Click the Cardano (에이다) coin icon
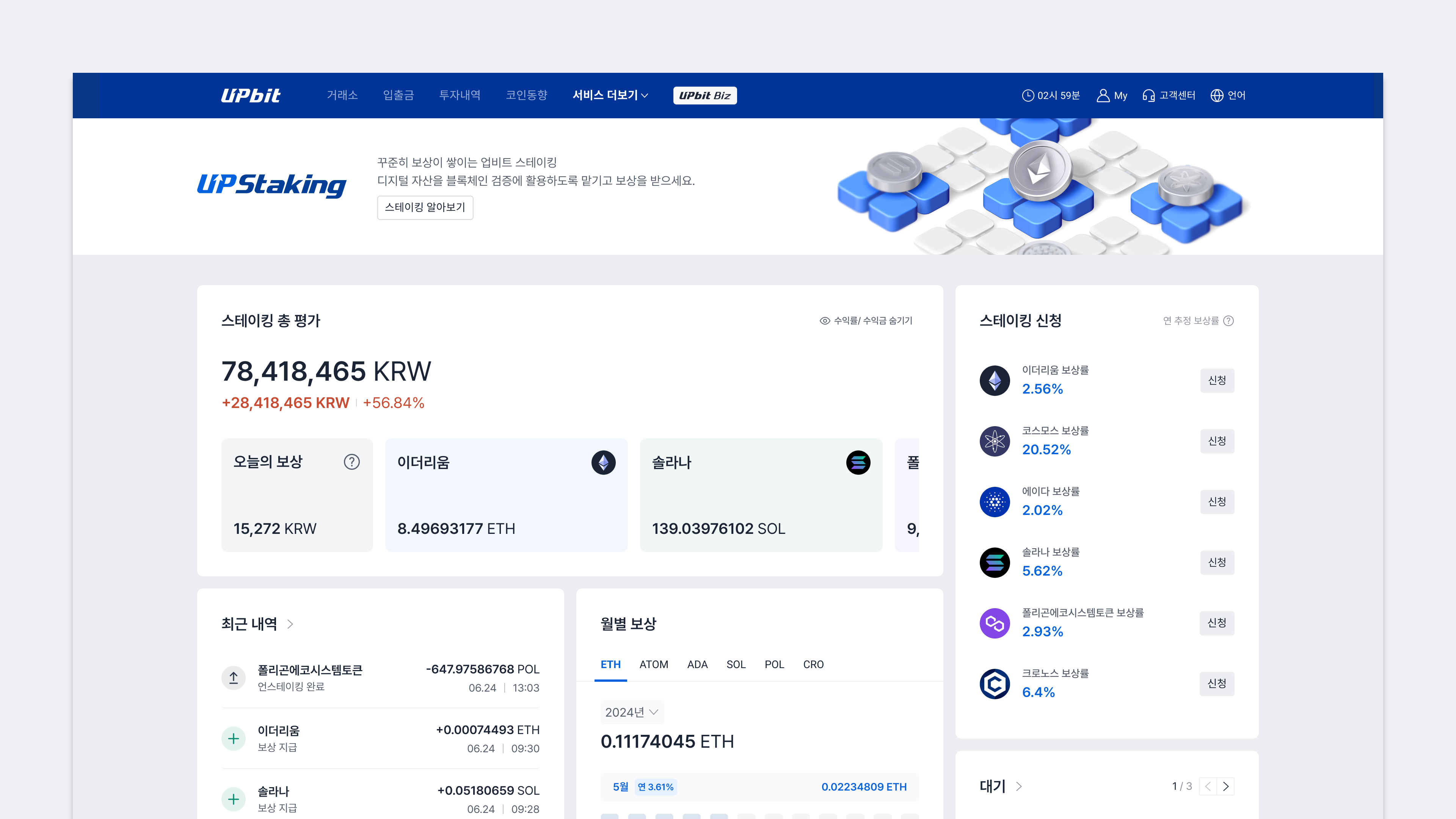1456x819 pixels. pyautogui.click(x=995, y=502)
